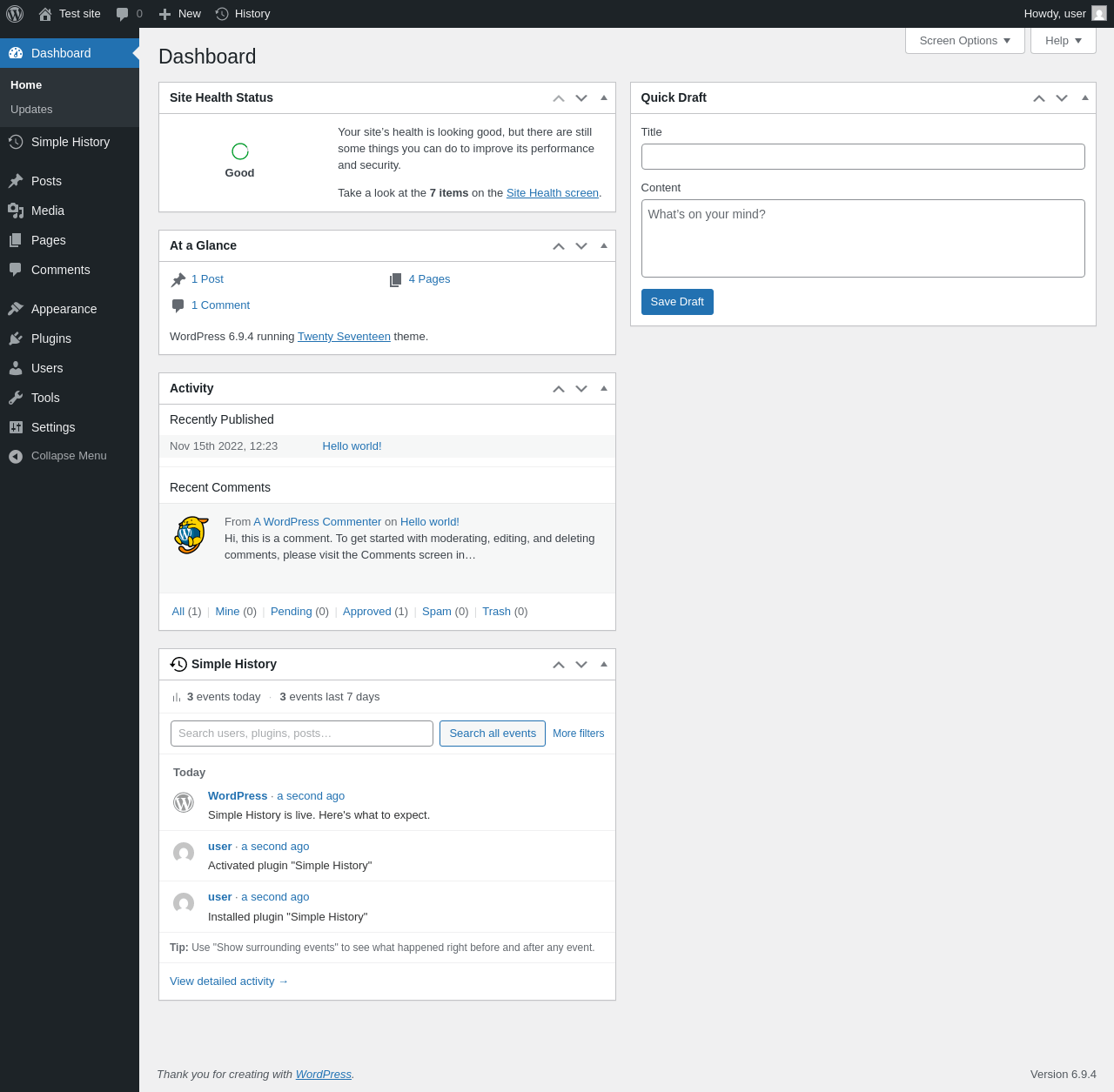This screenshot has width=1114, height=1092.
Task: Focus the Simple History search field
Action: click(302, 734)
